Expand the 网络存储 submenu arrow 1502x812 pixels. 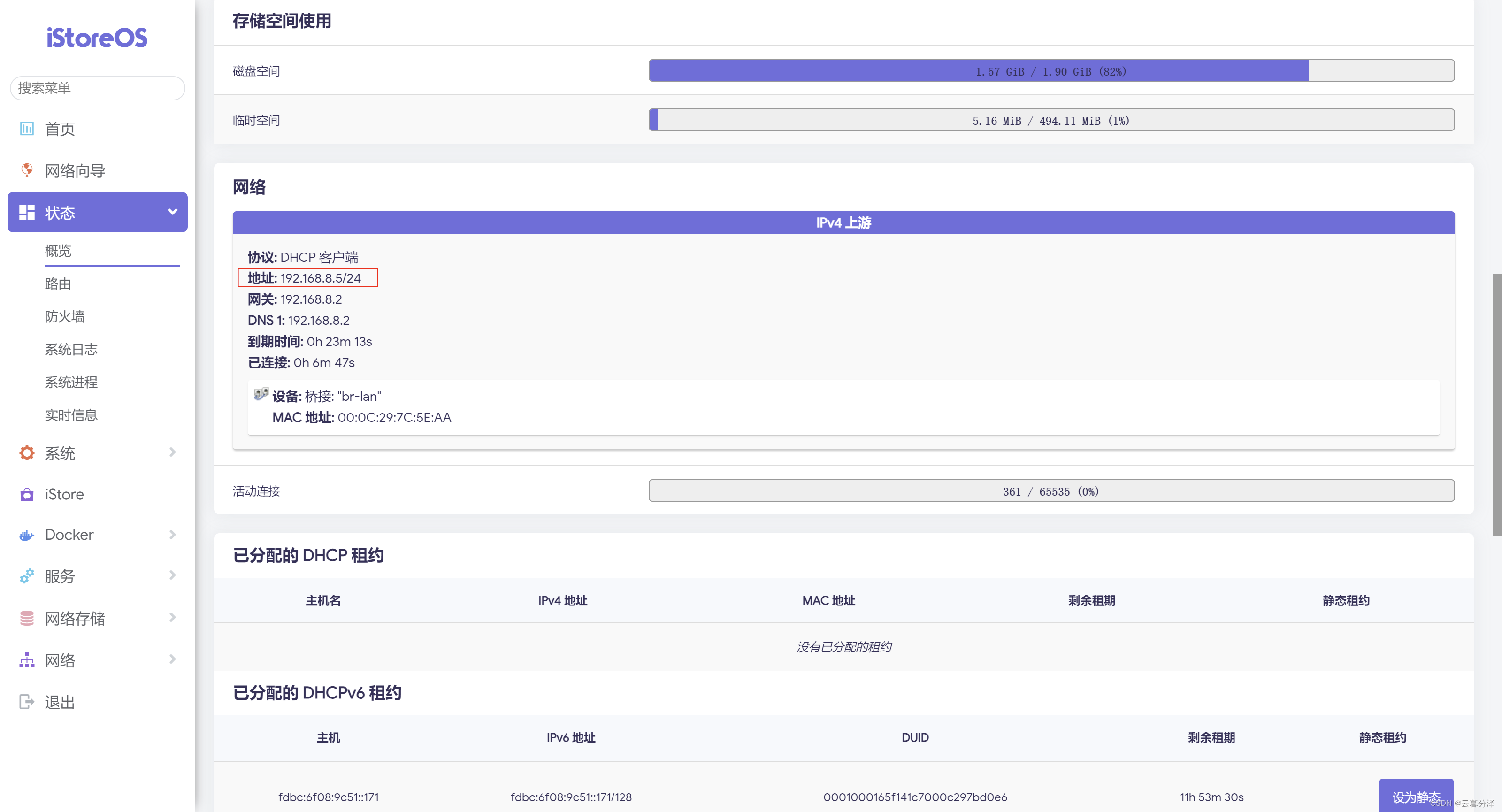[172, 617]
